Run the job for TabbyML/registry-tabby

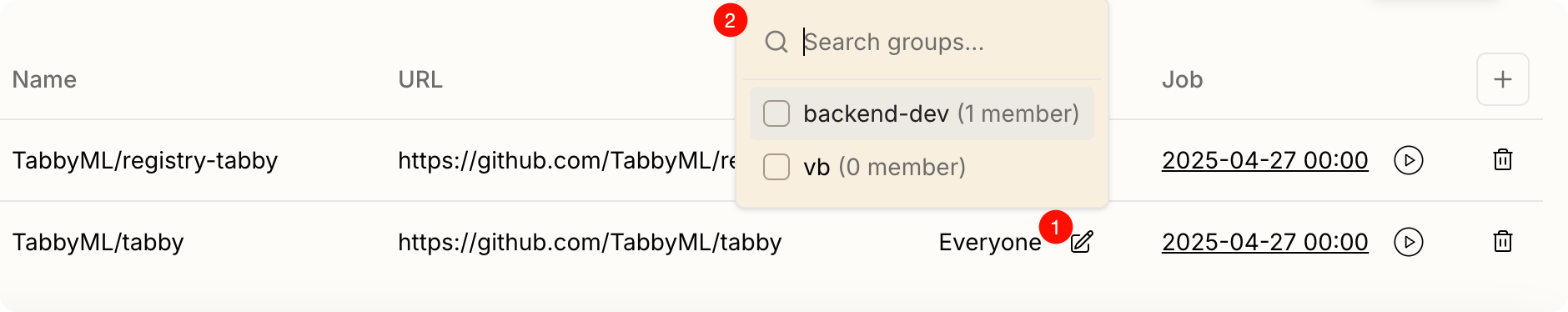point(1409,160)
